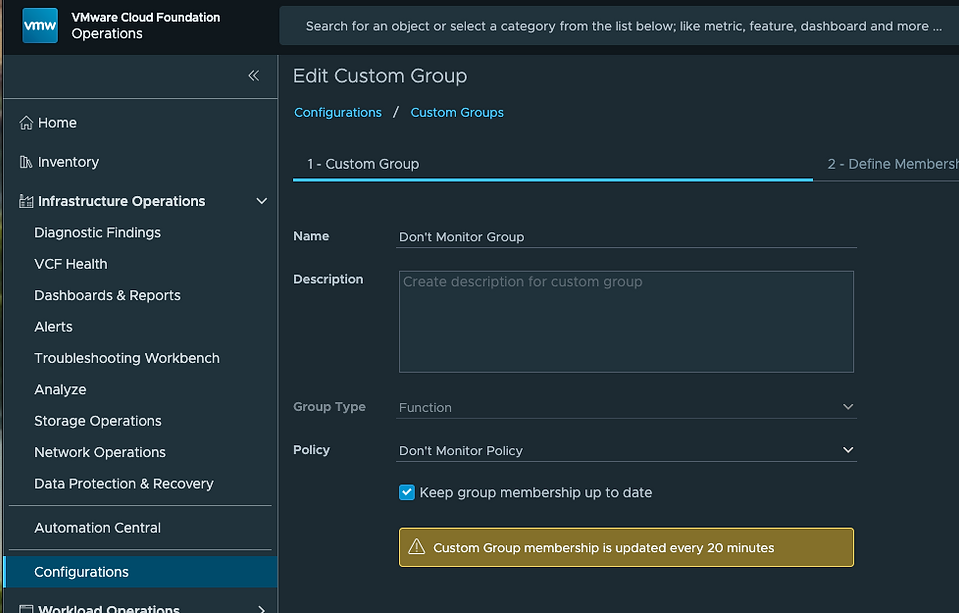959x613 pixels.
Task: Uncheck Keep group membership up to date
Action: (x=407, y=492)
